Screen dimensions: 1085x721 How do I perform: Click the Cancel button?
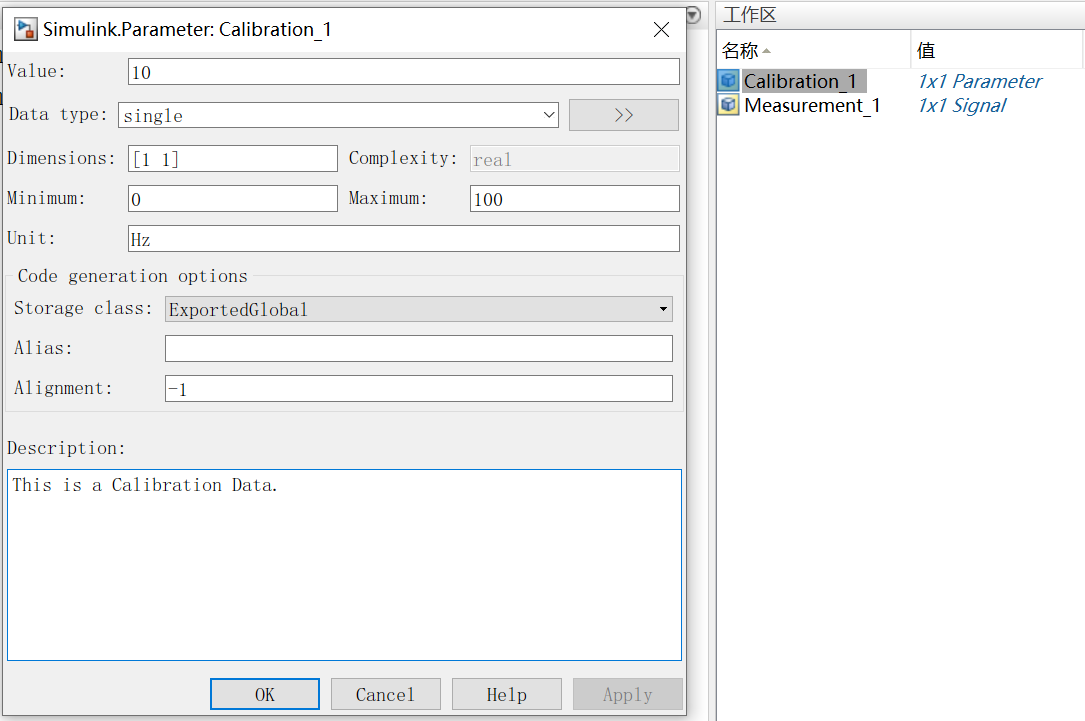coord(385,694)
